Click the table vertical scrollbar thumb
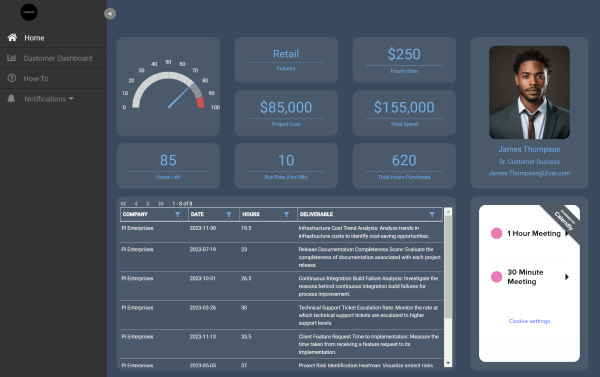This screenshot has width=600, height=377. (448, 267)
